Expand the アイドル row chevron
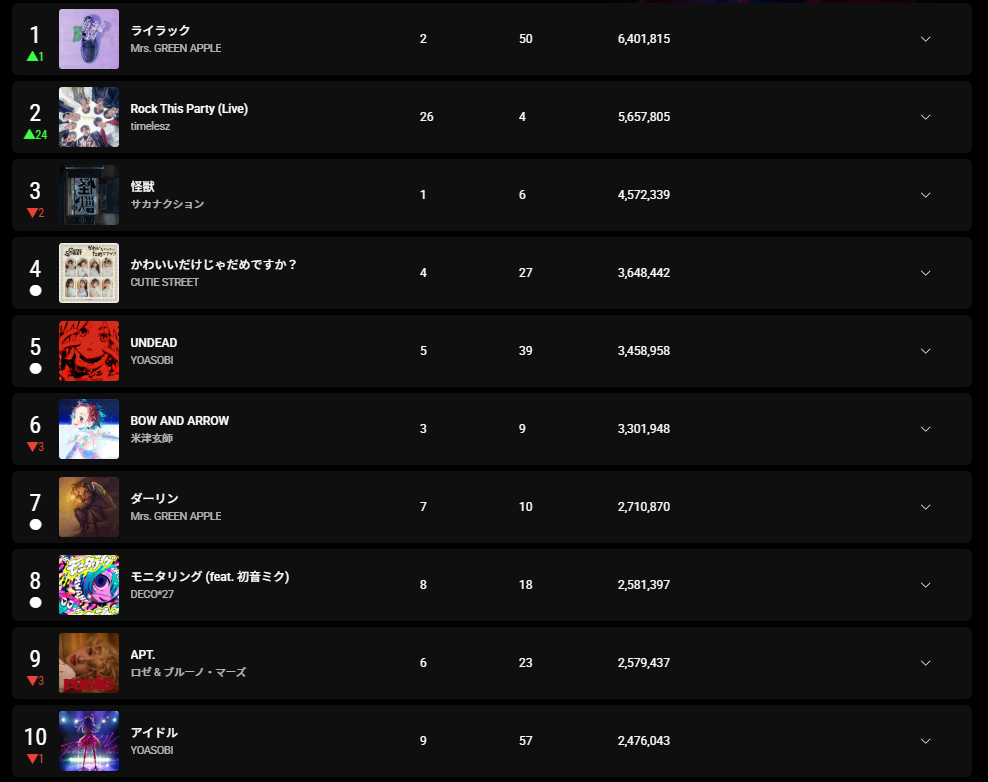 pyautogui.click(x=925, y=741)
